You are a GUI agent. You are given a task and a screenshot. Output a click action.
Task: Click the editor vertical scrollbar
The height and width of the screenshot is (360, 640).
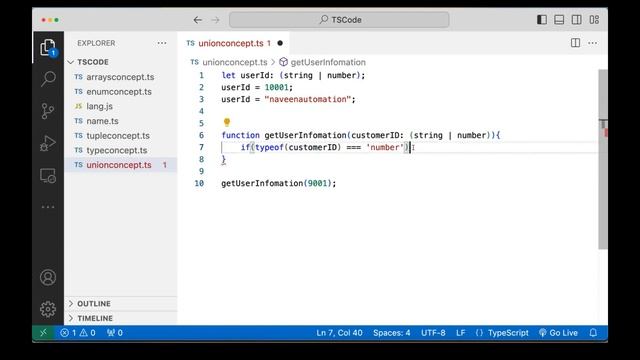coord(603,159)
